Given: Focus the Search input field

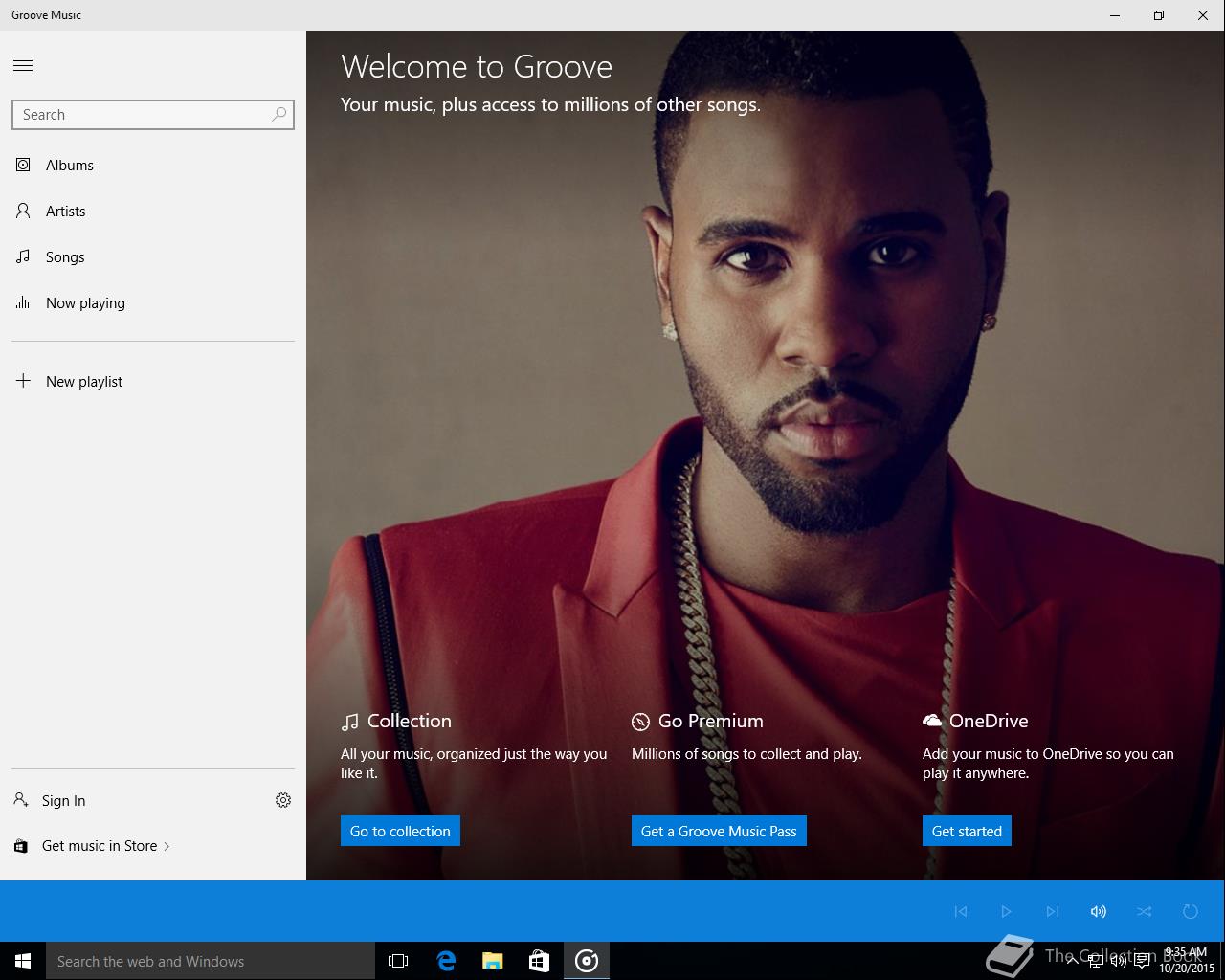Looking at the screenshot, I should 153,115.
